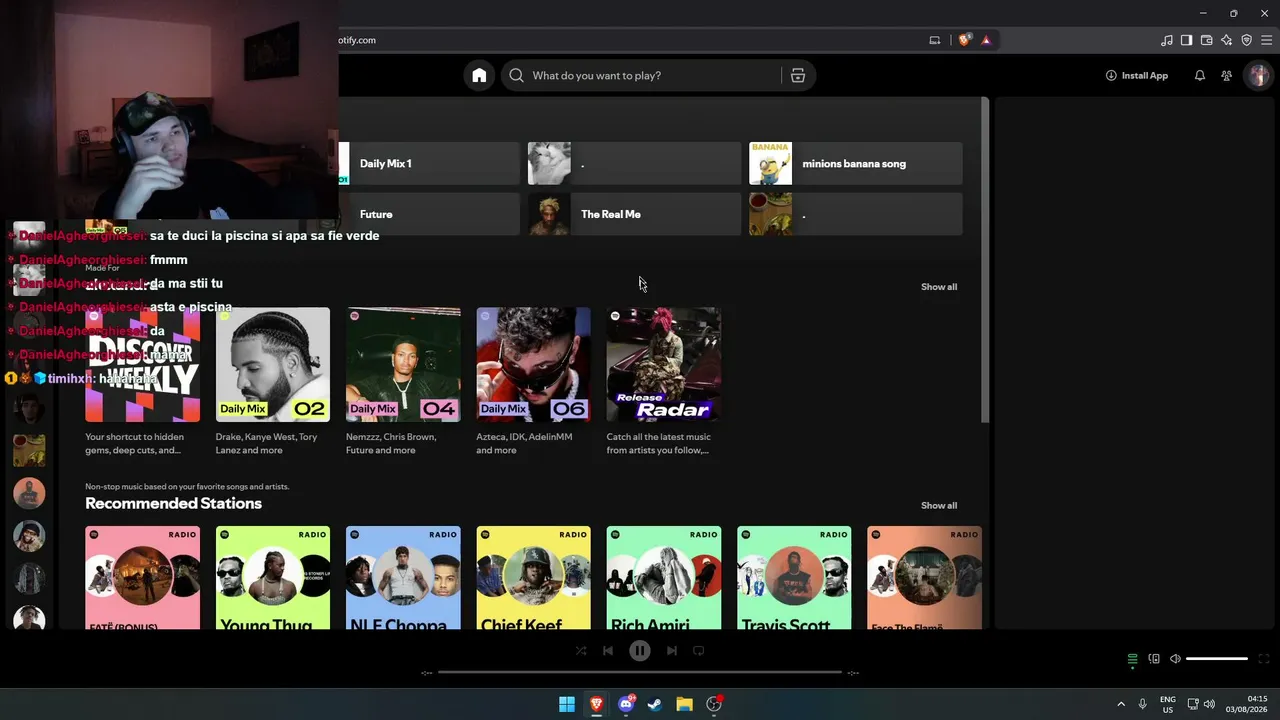This screenshot has width=1280, height=720.
Task: Open the Release Radar playlist cover
Action: tap(663, 365)
